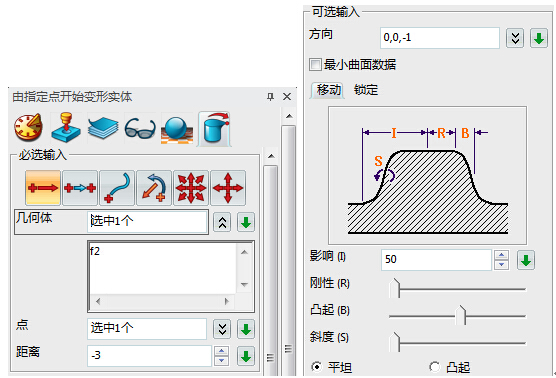Collapse the 几何体 list chevron button
Viewport: 556px width, 378px height.
(x=222, y=222)
